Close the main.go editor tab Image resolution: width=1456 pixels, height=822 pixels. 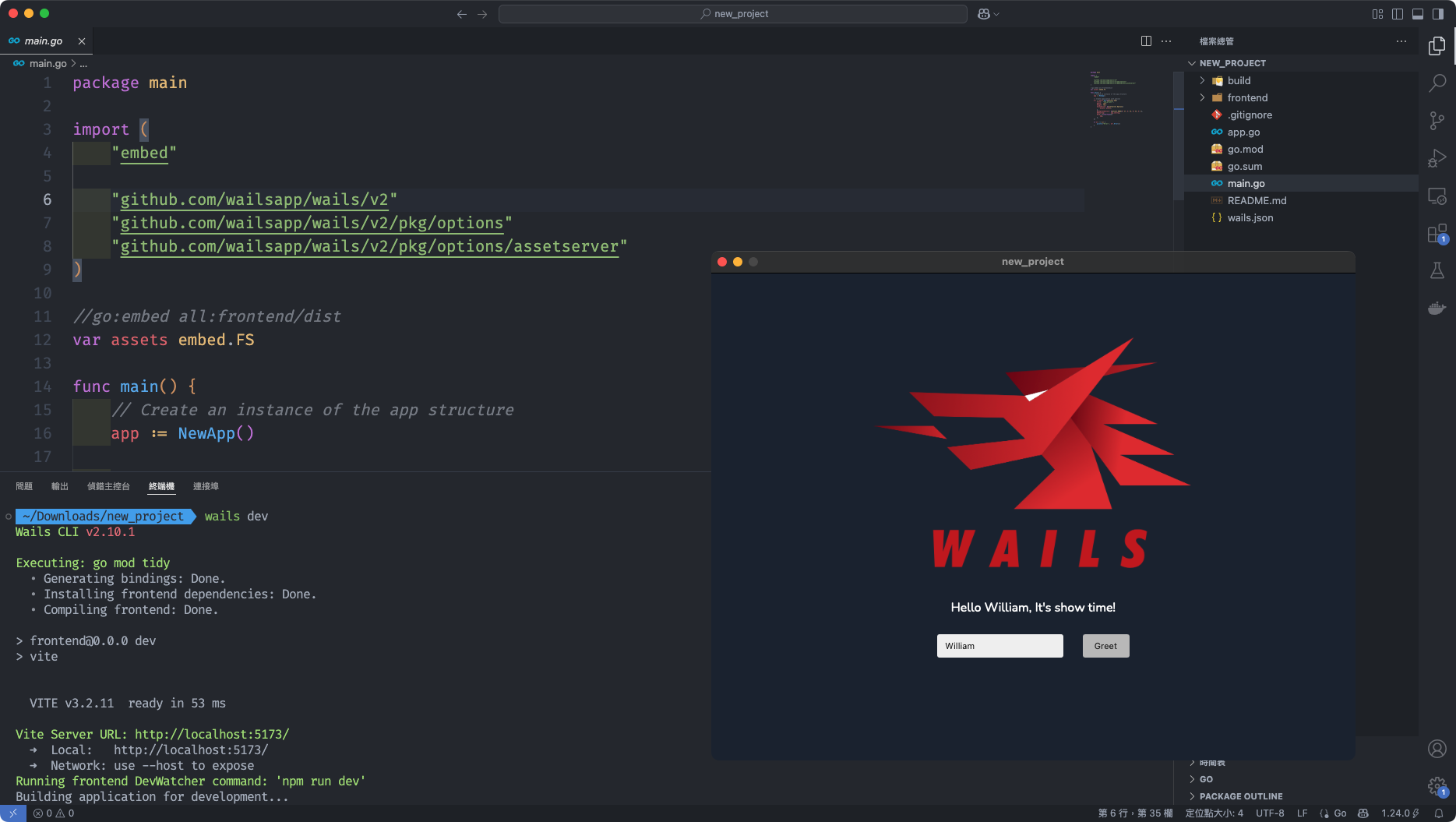[x=82, y=41]
